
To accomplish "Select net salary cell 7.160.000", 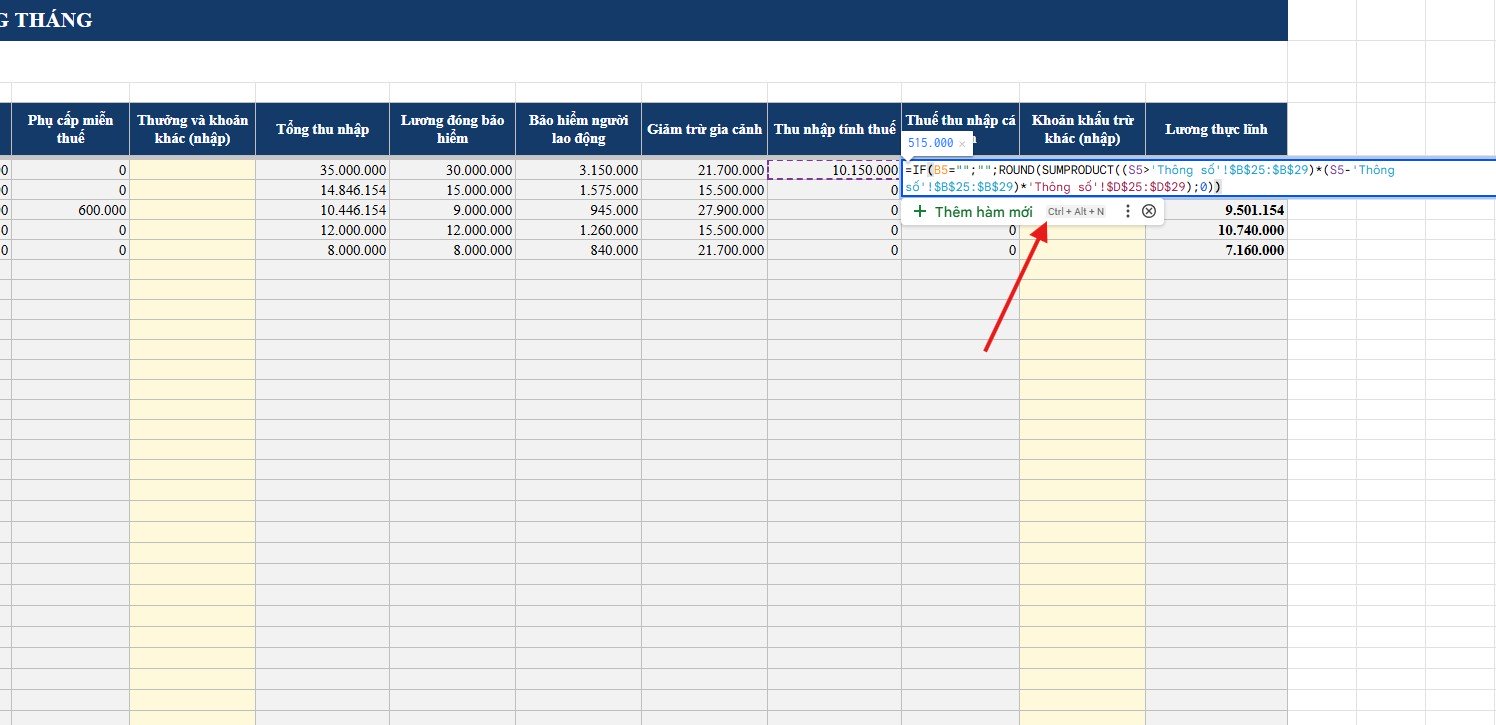I will 1216,250.
